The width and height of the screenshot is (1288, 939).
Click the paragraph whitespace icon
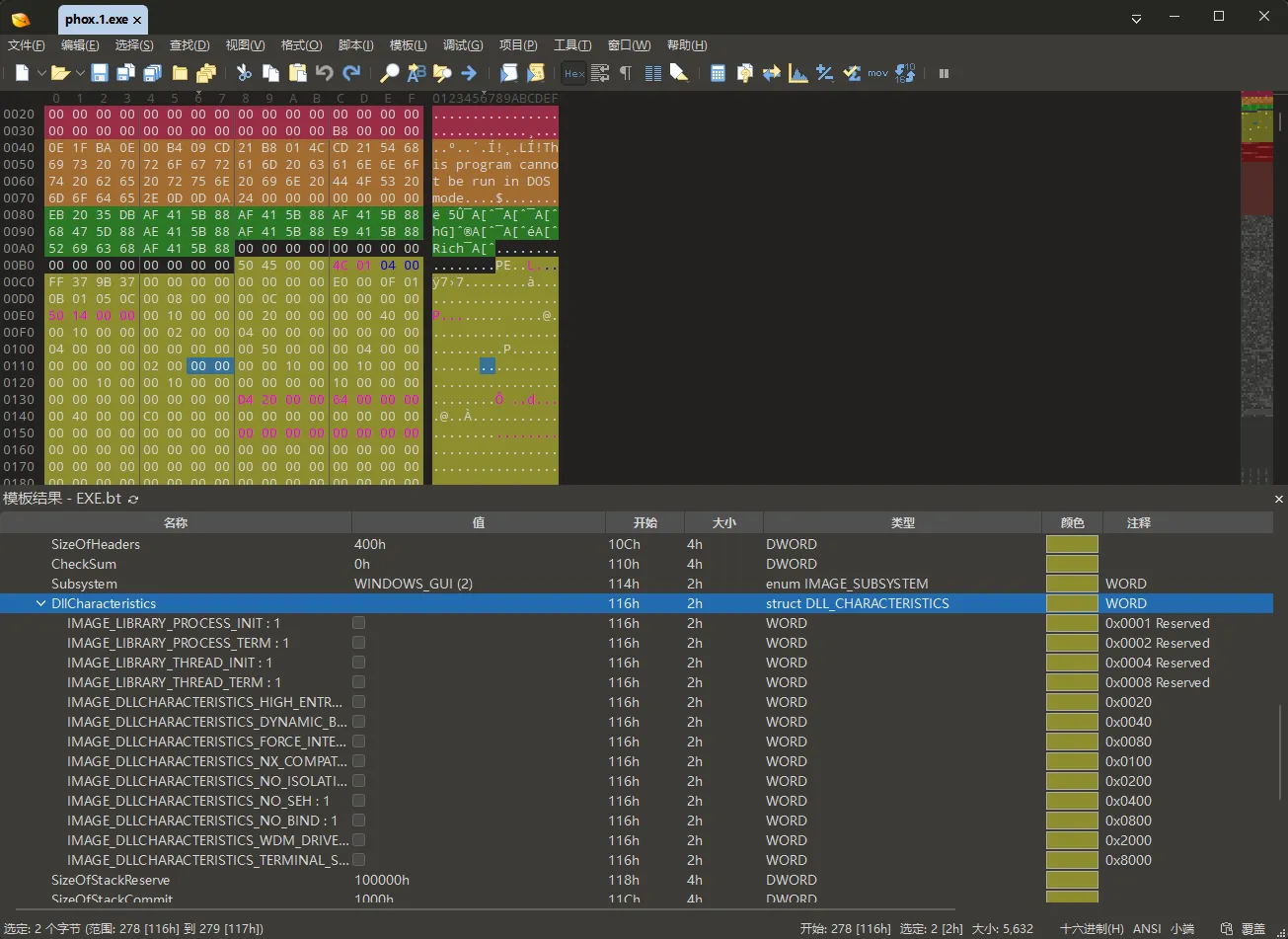[626, 73]
